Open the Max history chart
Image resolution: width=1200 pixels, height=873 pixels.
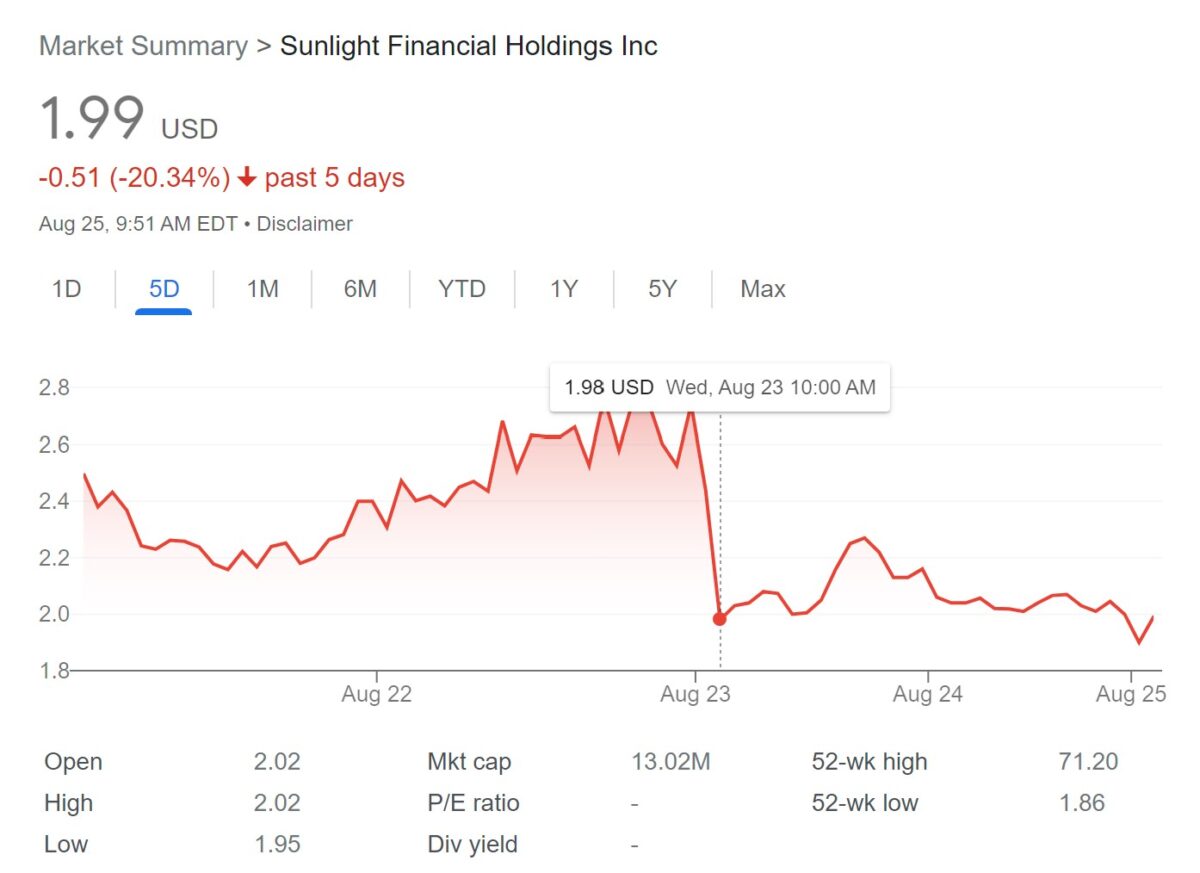762,289
